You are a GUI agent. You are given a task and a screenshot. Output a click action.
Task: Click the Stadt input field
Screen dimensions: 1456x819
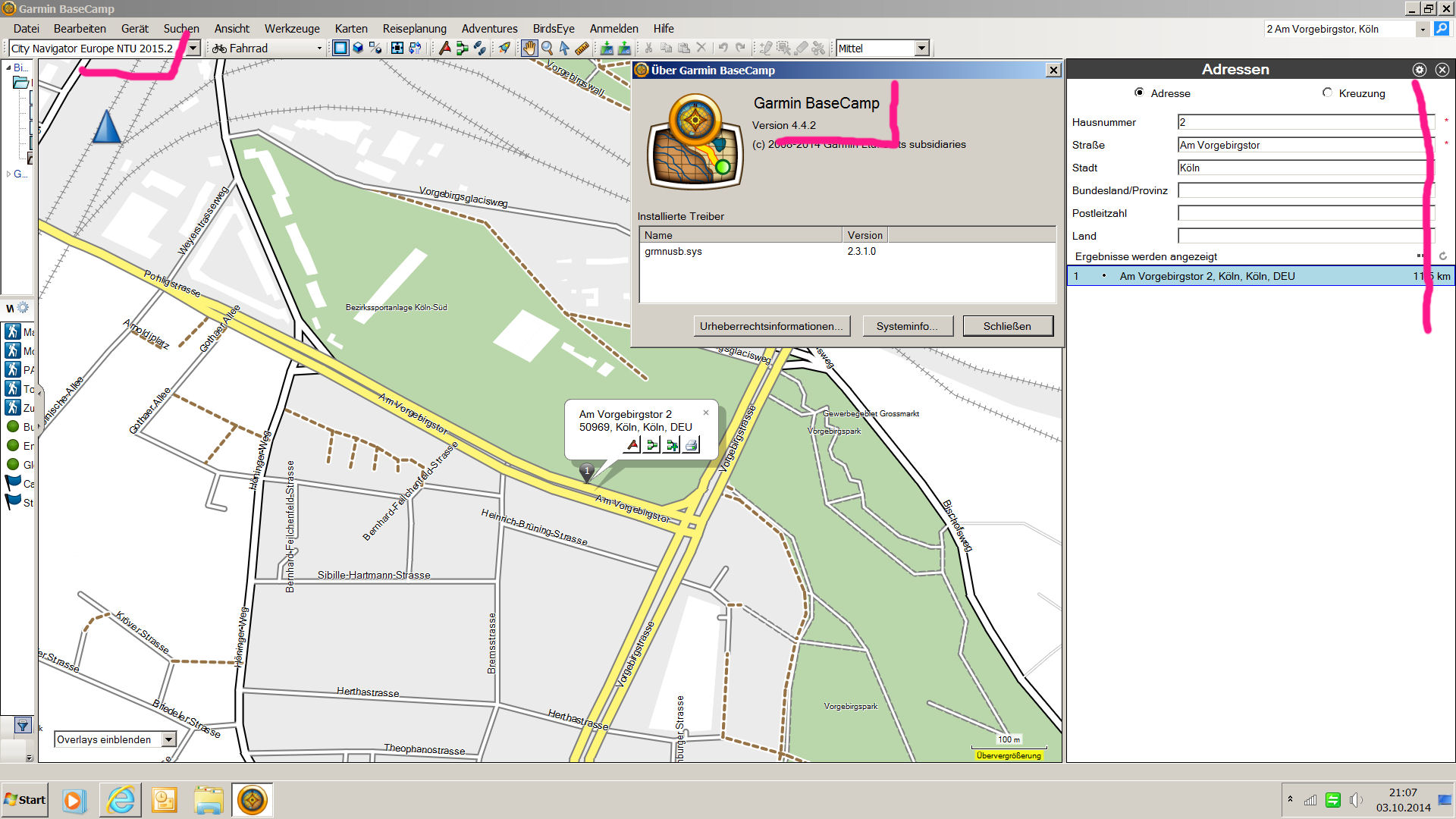[x=1306, y=168]
